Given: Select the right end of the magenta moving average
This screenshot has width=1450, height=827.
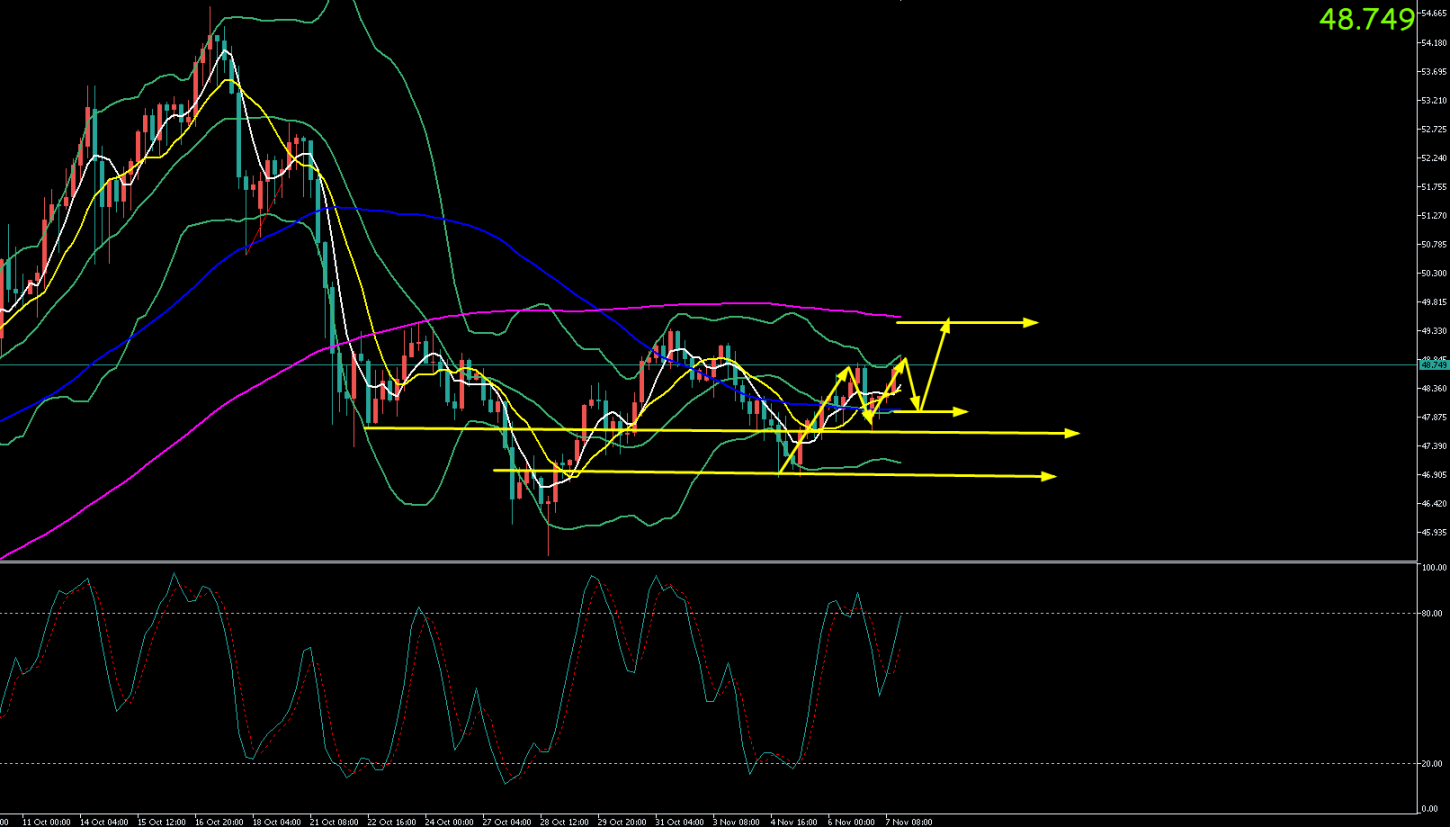Looking at the screenshot, I should click(900, 316).
